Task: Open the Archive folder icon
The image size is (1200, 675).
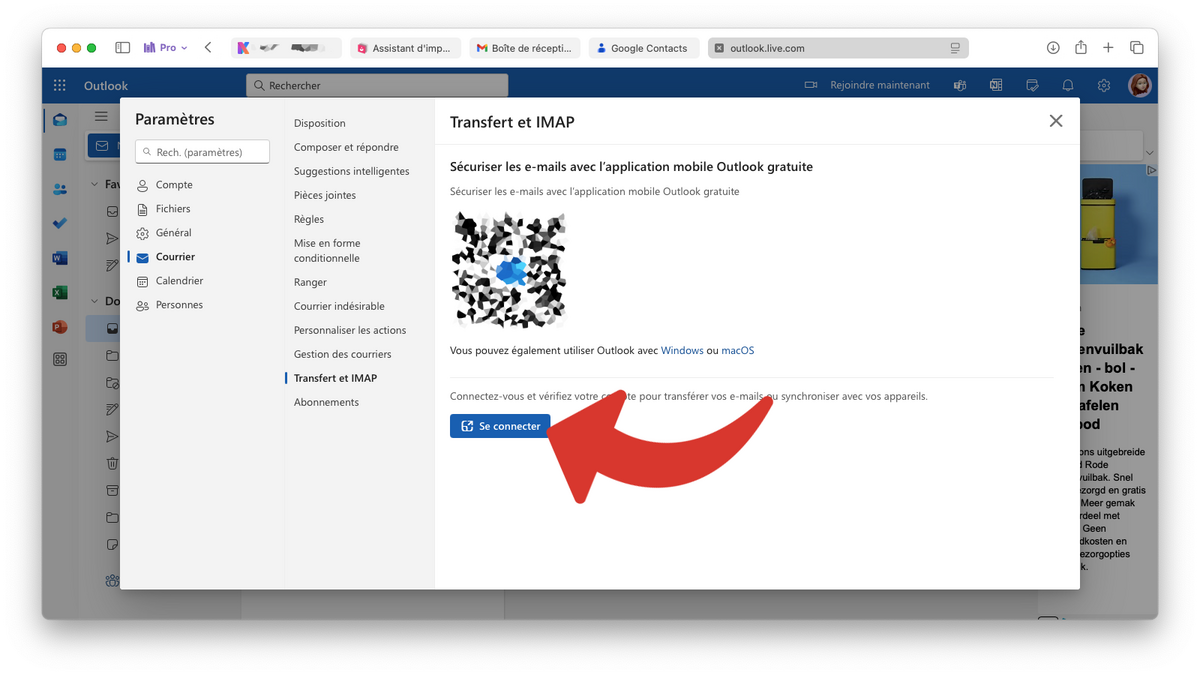Action: point(112,490)
